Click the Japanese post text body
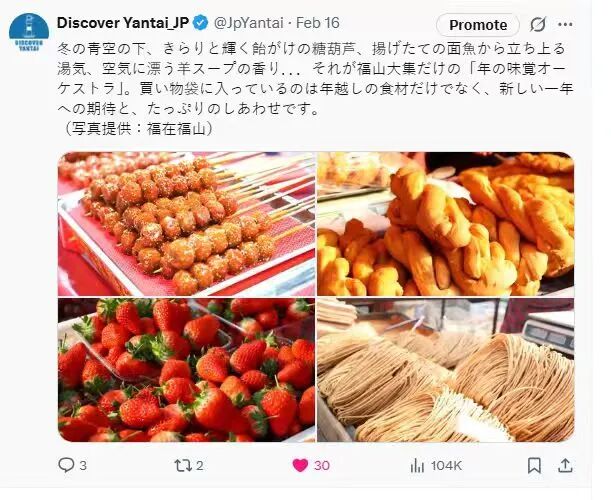This screenshot has width=611, height=500. coord(315,88)
